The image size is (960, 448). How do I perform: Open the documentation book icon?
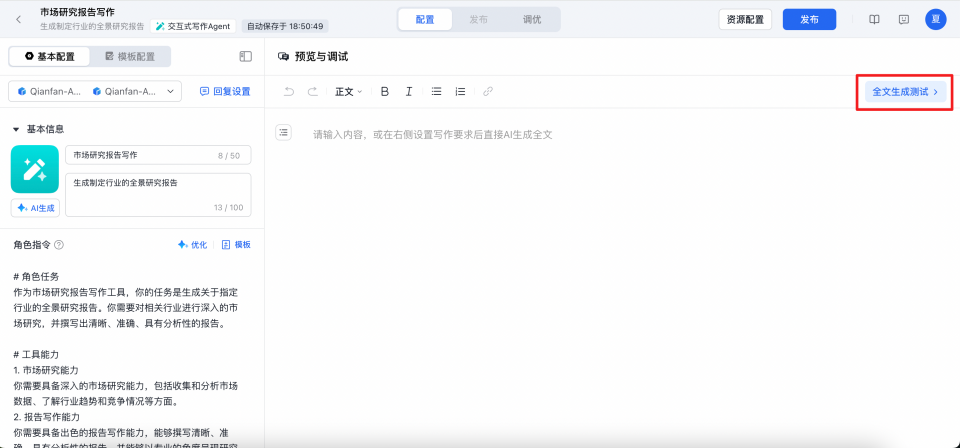[874, 20]
